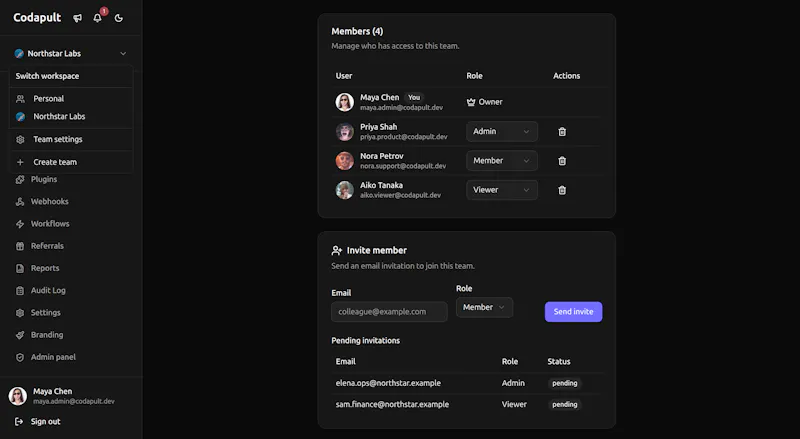Click the Personal workspace people icon
Screen dimensions: 800x439
point(20,99)
